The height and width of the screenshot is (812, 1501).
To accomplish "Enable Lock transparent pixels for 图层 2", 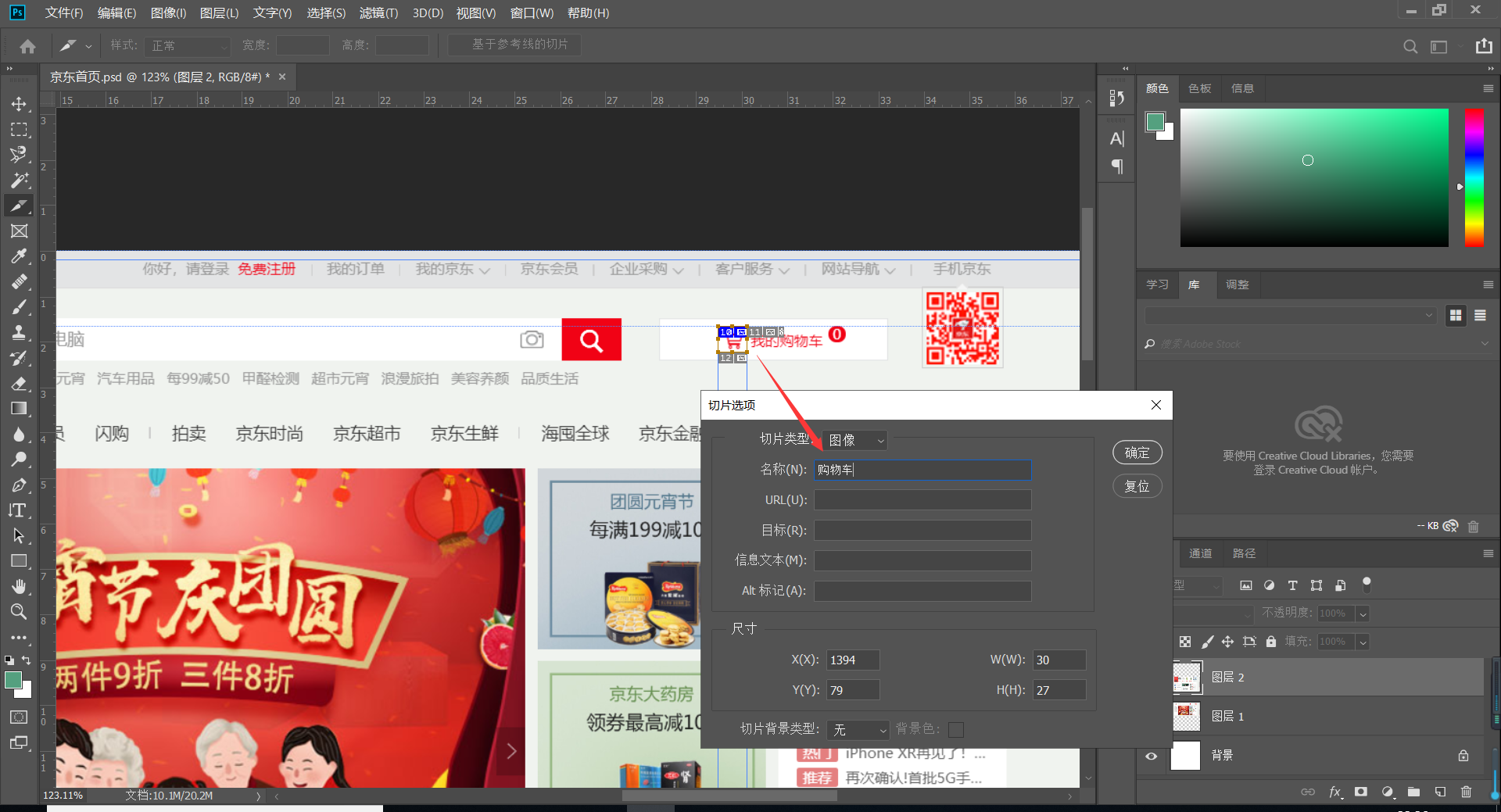I will pos(1185,642).
